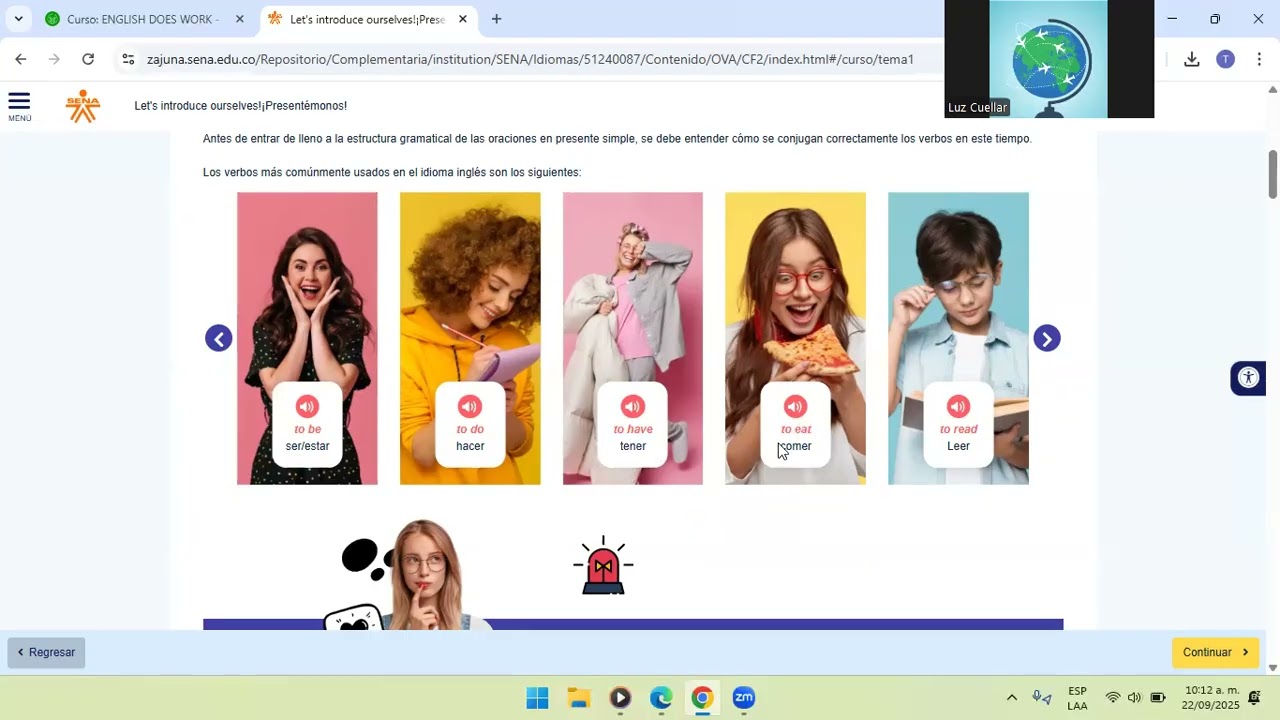Click the red alarm siren icon
Image resolution: width=1280 pixels, height=720 pixels.
[603, 566]
